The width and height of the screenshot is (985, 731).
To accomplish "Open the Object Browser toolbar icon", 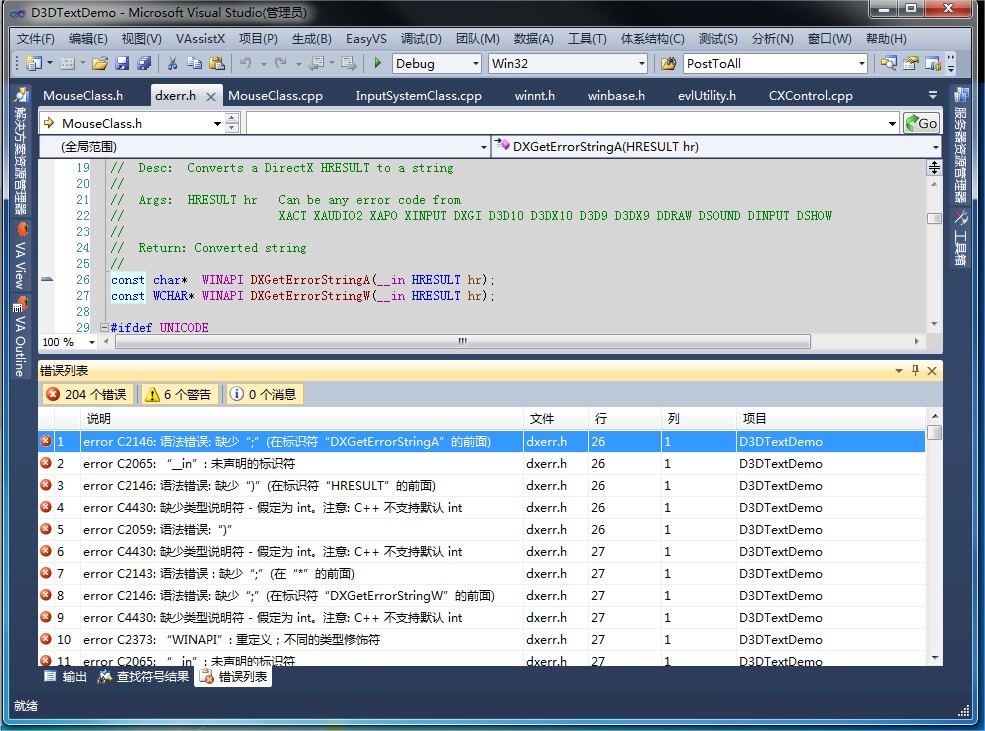I will 933,63.
